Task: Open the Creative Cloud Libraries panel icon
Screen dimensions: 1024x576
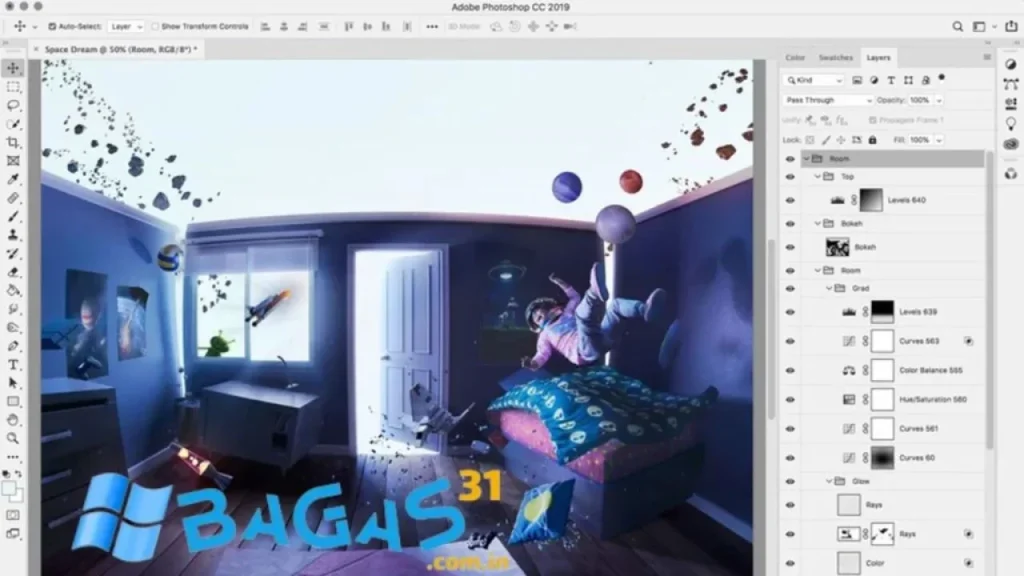Action: point(1011,144)
